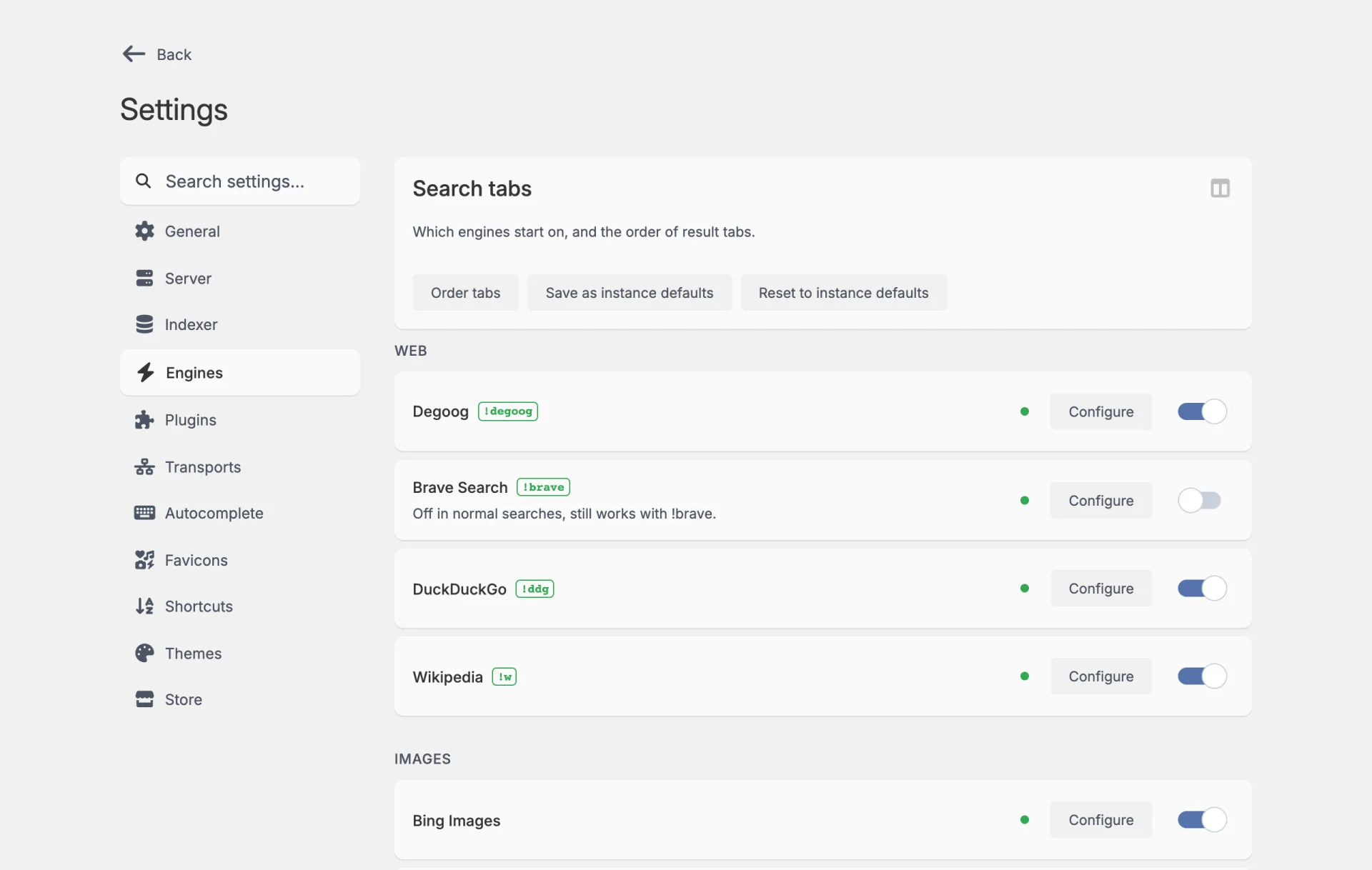The image size is (1372, 870).
Task: Click the Autocomplete keyboard icon
Action: tap(144, 513)
